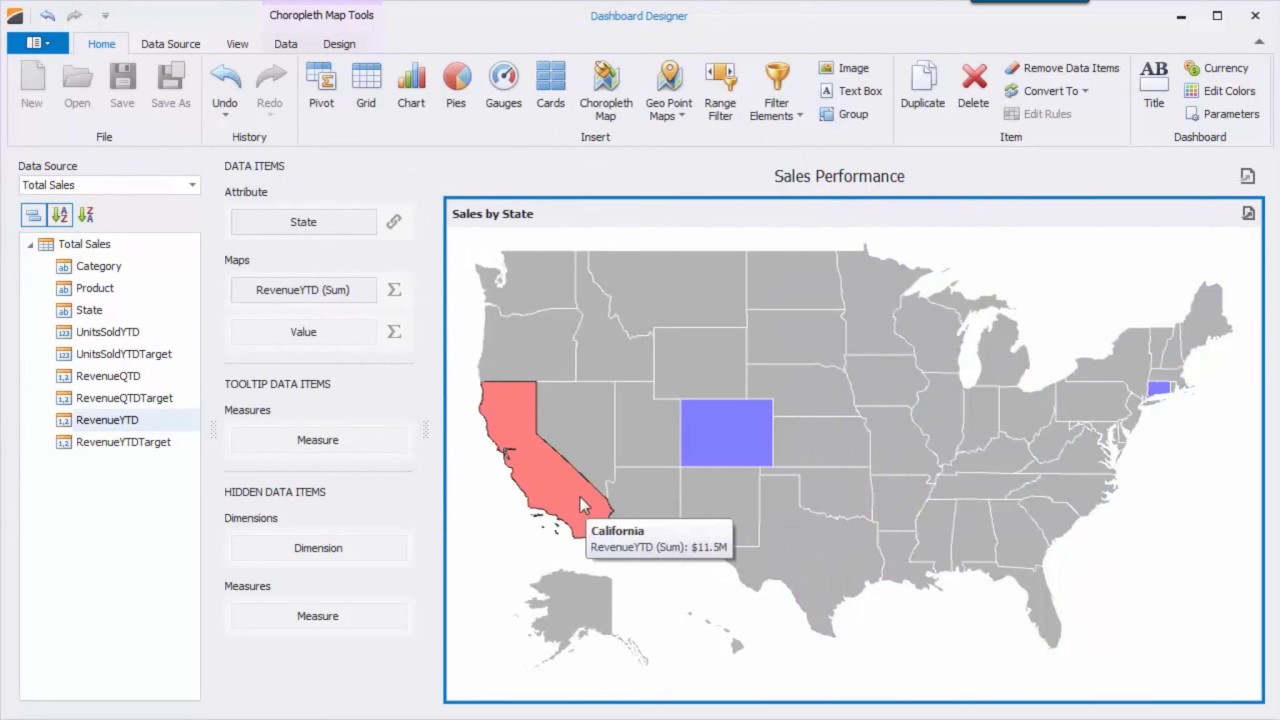Insert a Gauges item
The height and width of the screenshot is (720, 1280).
(503, 85)
